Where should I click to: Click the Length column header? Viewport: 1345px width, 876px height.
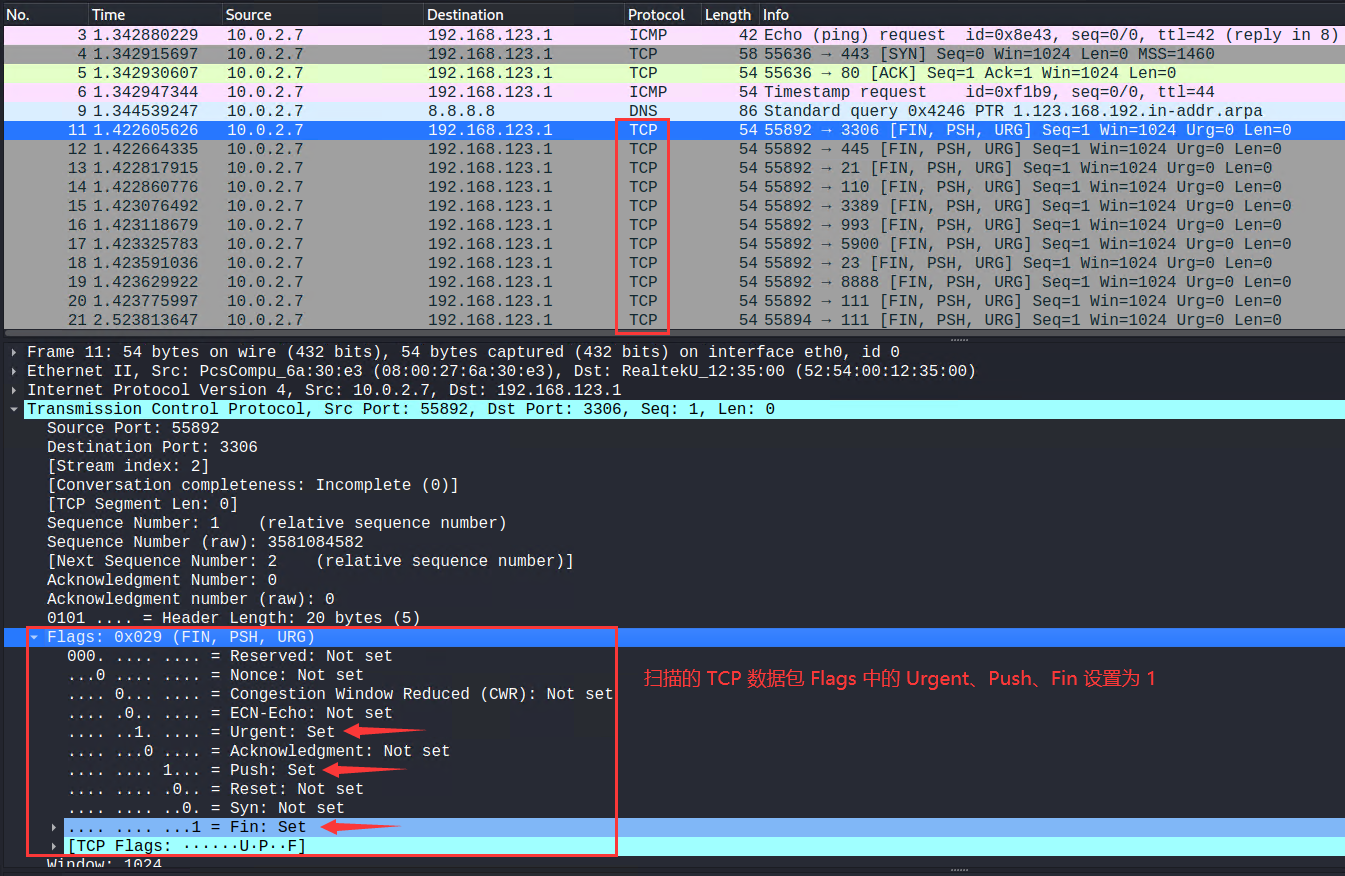click(729, 15)
